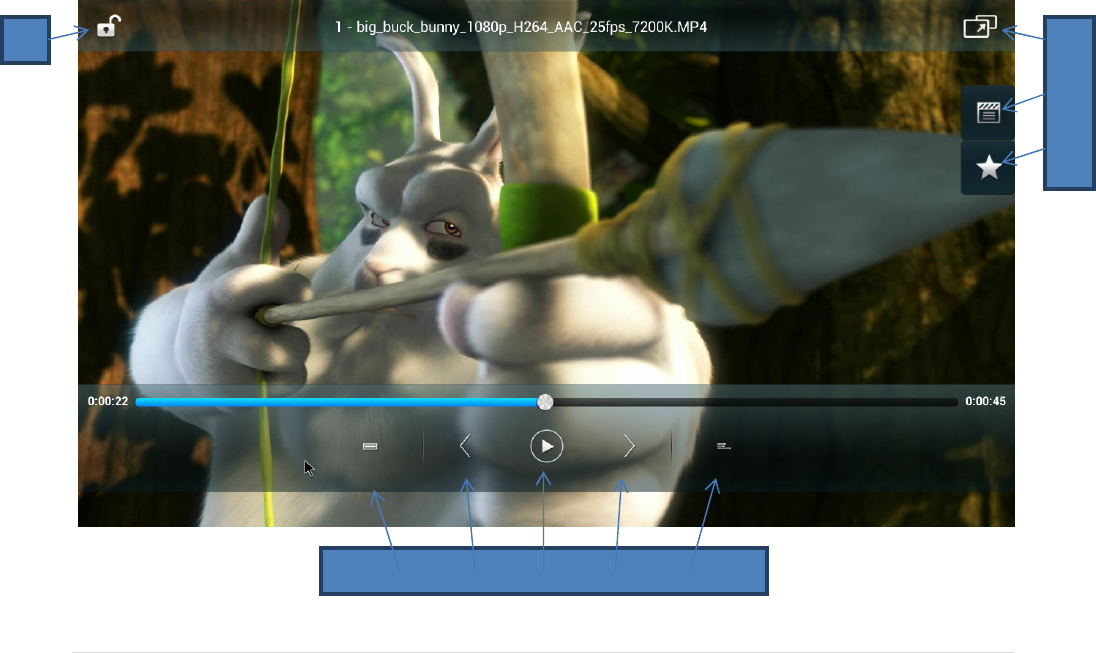Click the elapsed time 0:00:22

pyautogui.click(x=108, y=401)
